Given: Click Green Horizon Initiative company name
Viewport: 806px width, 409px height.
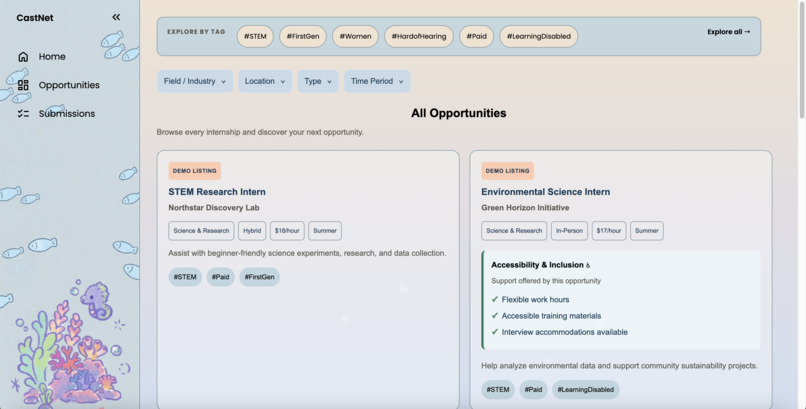Looking at the screenshot, I should (525, 208).
